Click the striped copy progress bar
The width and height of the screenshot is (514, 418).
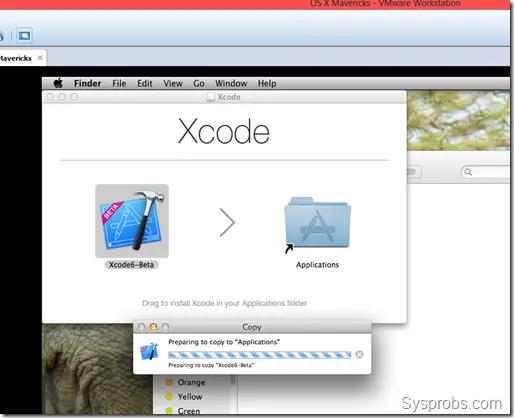pos(259,355)
